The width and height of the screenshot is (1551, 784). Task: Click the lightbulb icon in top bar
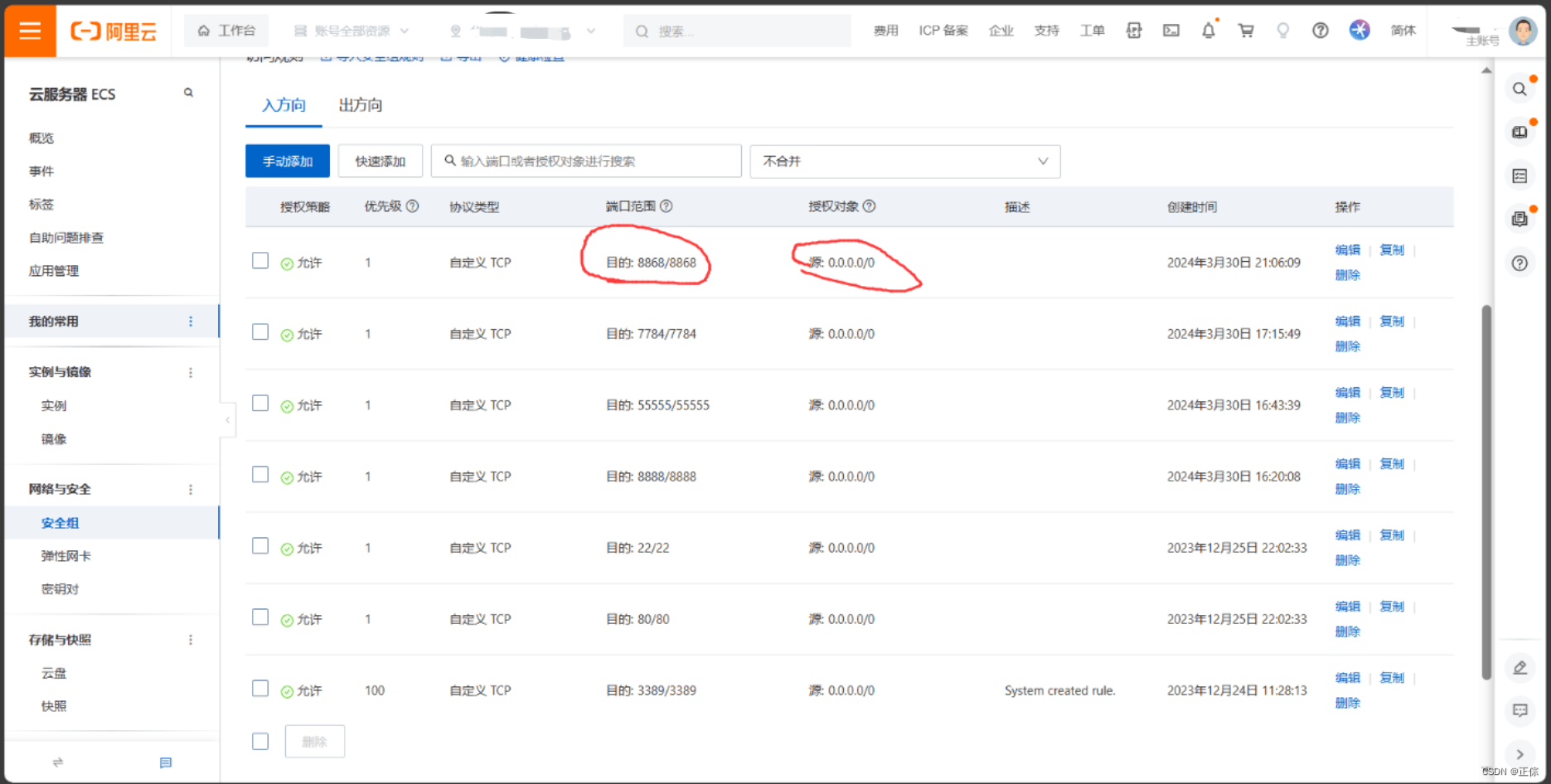tap(1282, 31)
